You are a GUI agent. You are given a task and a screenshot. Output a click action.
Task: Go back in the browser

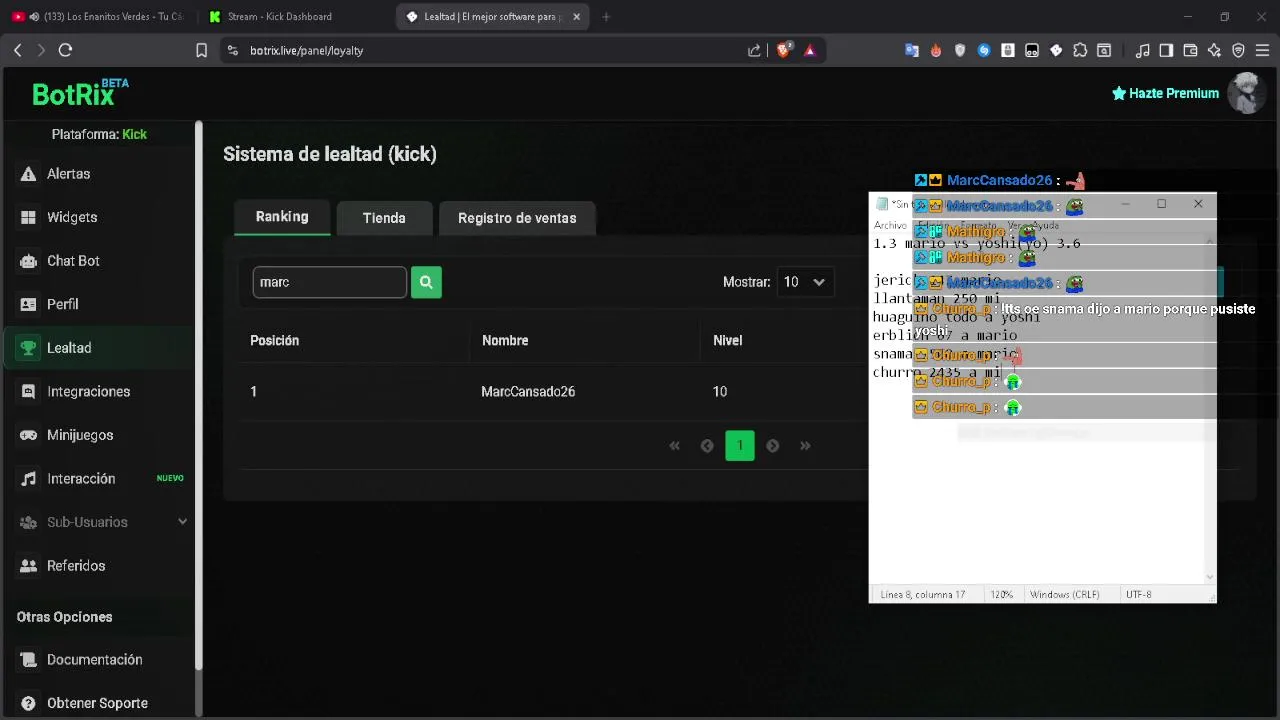coord(18,50)
